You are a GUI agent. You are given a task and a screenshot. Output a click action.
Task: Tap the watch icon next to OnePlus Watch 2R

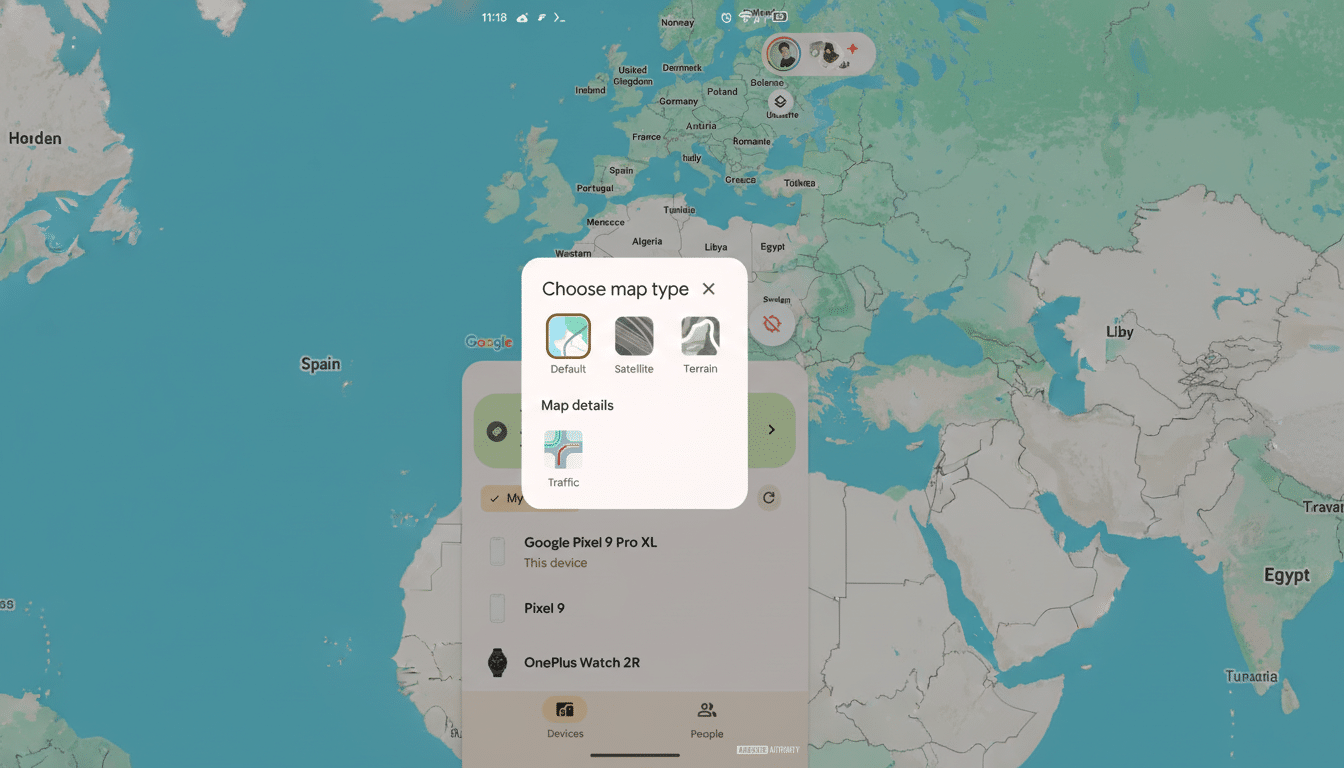[x=497, y=662]
